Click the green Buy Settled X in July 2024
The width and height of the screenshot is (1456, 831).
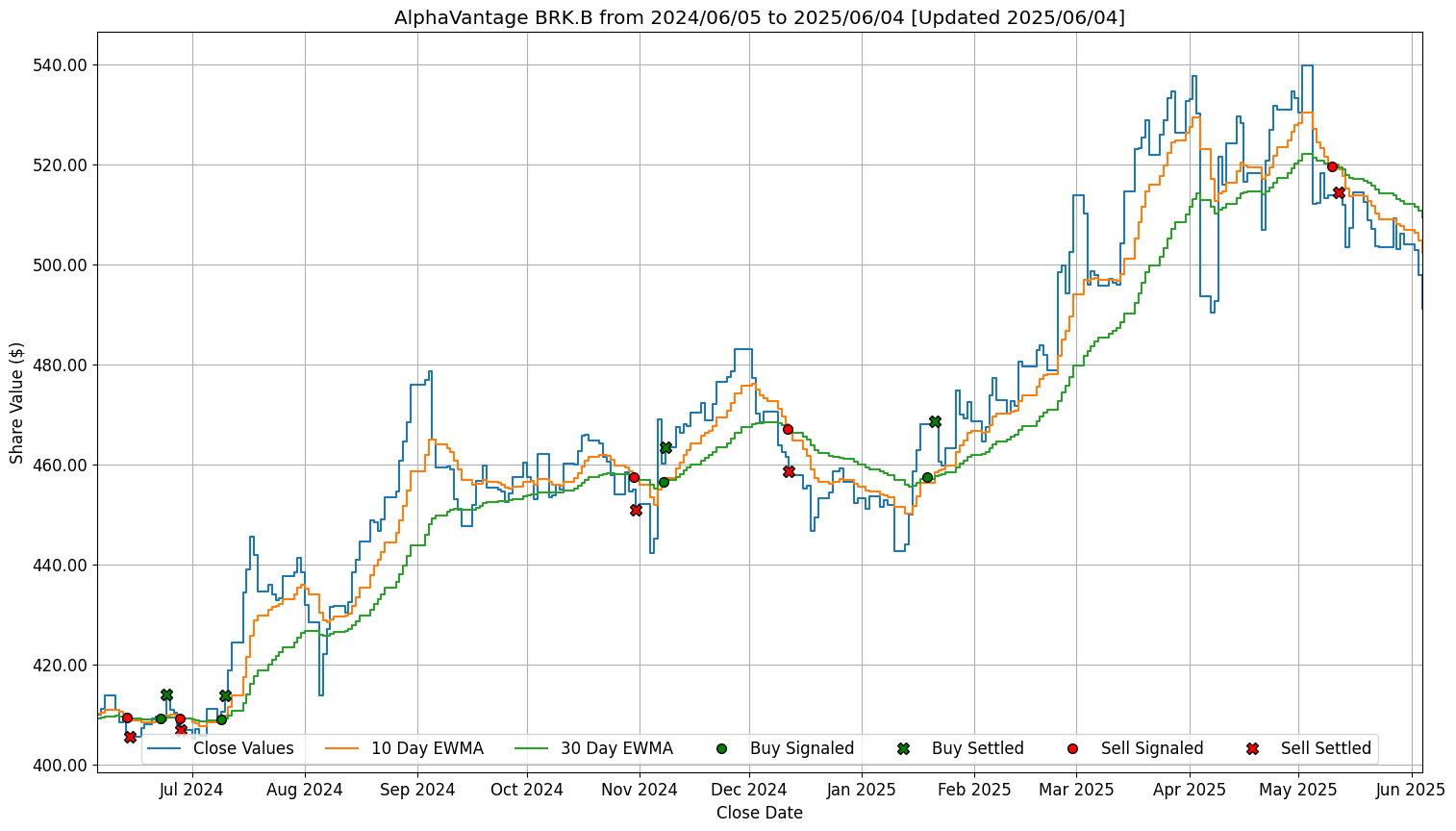click(x=225, y=695)
